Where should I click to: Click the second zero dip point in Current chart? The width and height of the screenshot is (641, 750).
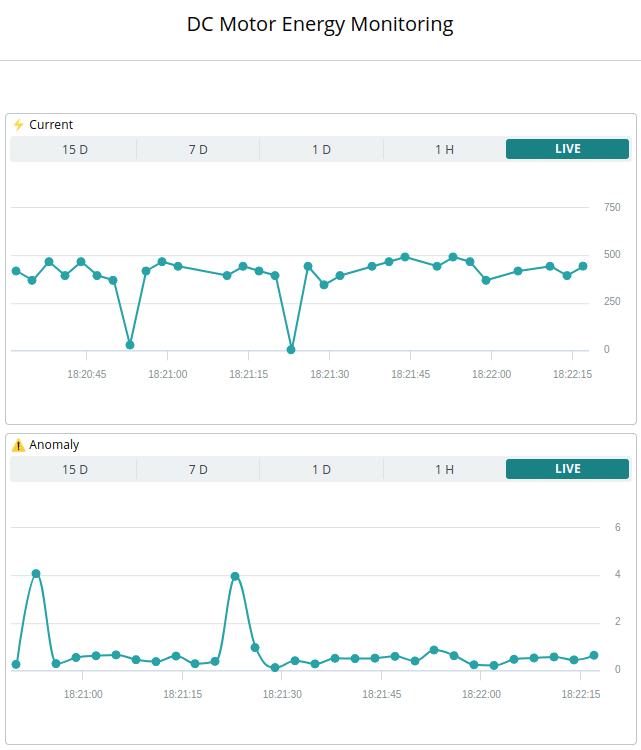[x=291, y=350]
